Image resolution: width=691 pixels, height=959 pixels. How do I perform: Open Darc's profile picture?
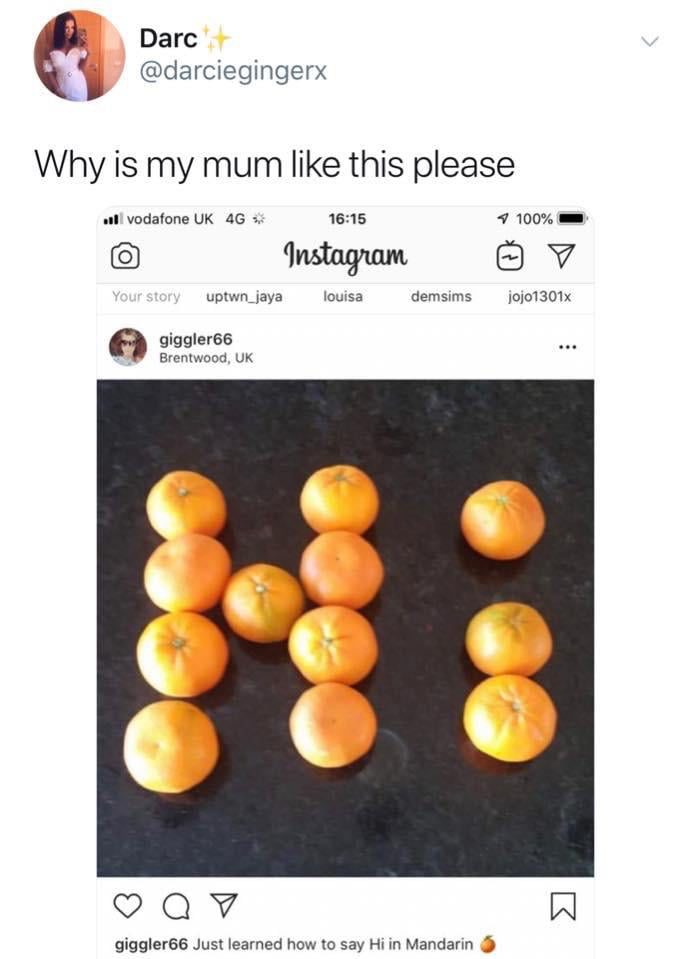click(79, 56)
